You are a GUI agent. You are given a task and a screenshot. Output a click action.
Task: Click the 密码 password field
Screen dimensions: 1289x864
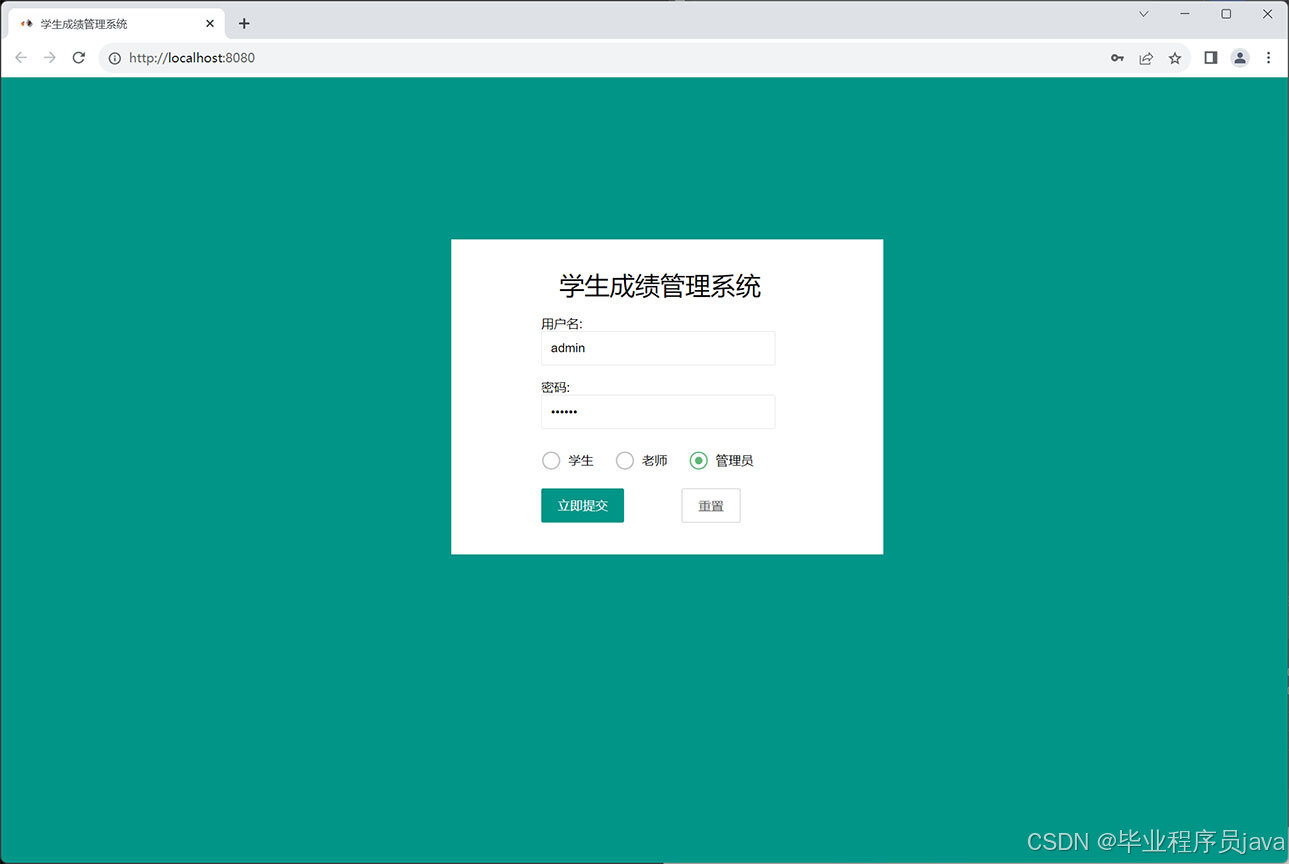pos(658,412)
